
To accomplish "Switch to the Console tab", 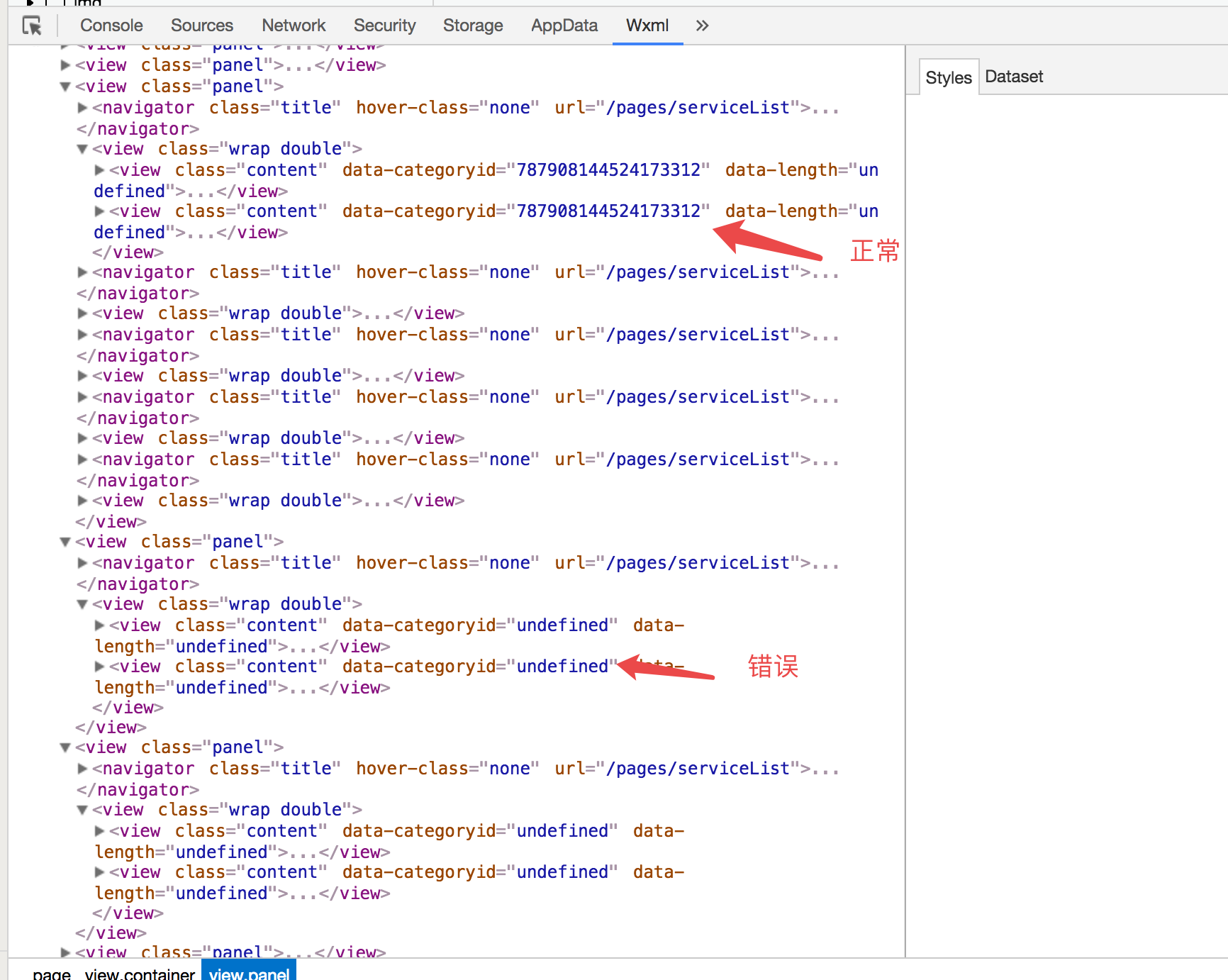I will click(111, 26).
